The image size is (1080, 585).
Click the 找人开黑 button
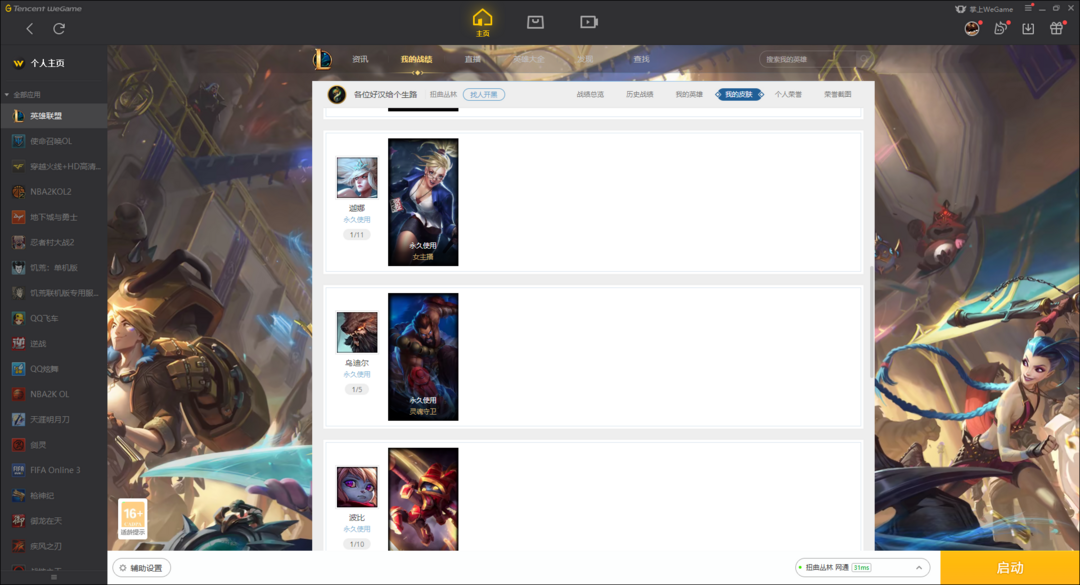(x=484, y=94)
